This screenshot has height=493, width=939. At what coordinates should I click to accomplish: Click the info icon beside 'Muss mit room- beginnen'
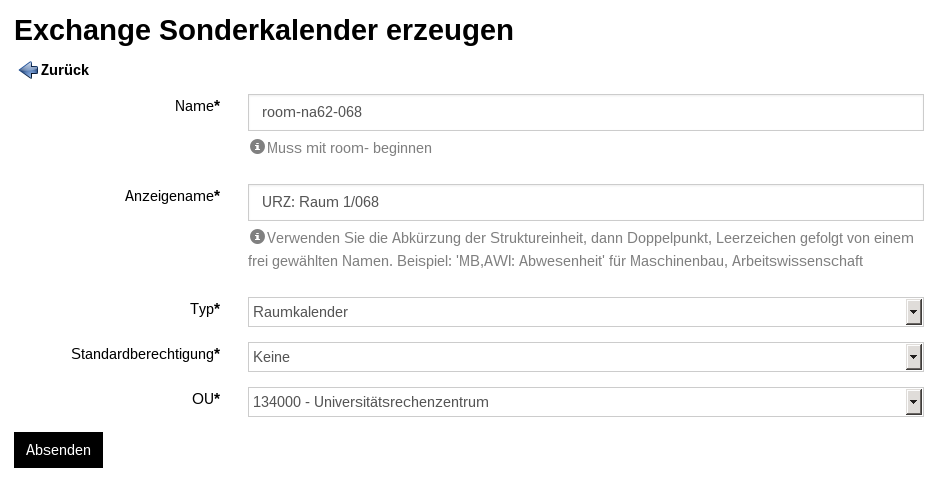point(257,147)
